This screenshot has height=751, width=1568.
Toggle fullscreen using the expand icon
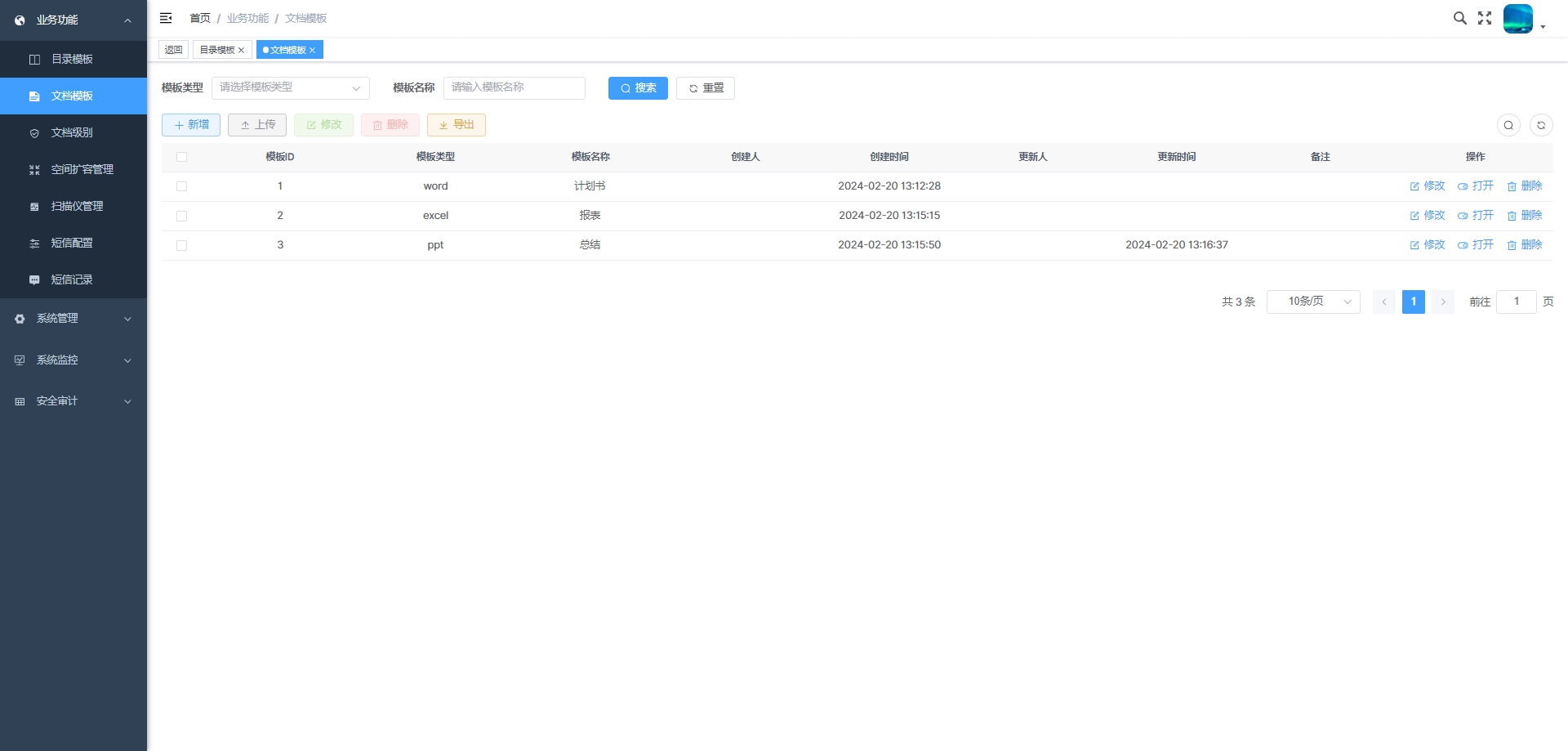coord(1485,18)
